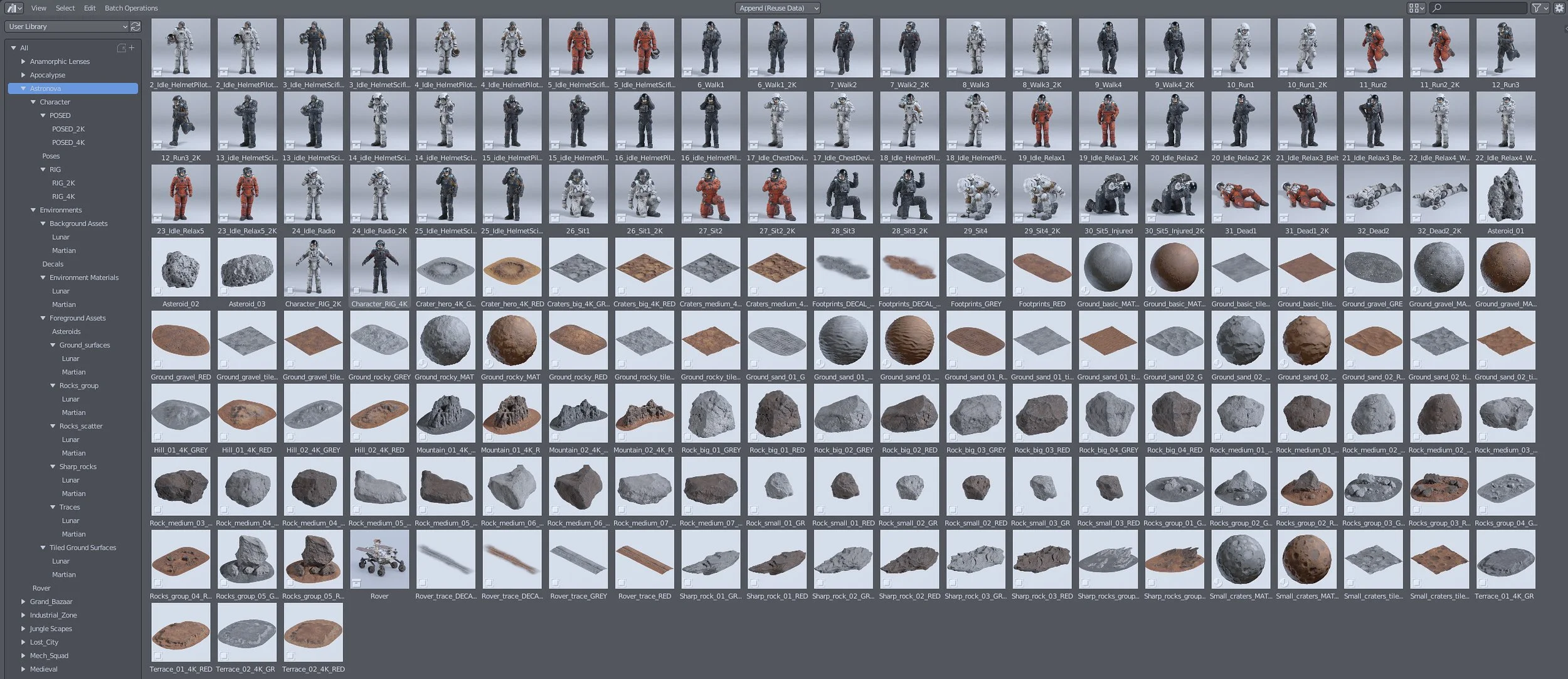Screen dimensions: 1568x679
Task: Open the Append (Reuse Data) import dropdown
Action: (778, 8)
